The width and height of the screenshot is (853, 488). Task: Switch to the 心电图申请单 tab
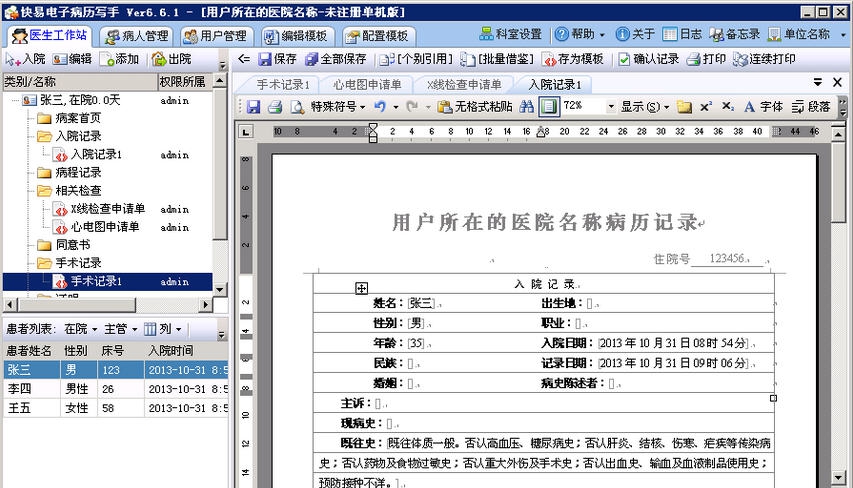(x=367, y=84)
